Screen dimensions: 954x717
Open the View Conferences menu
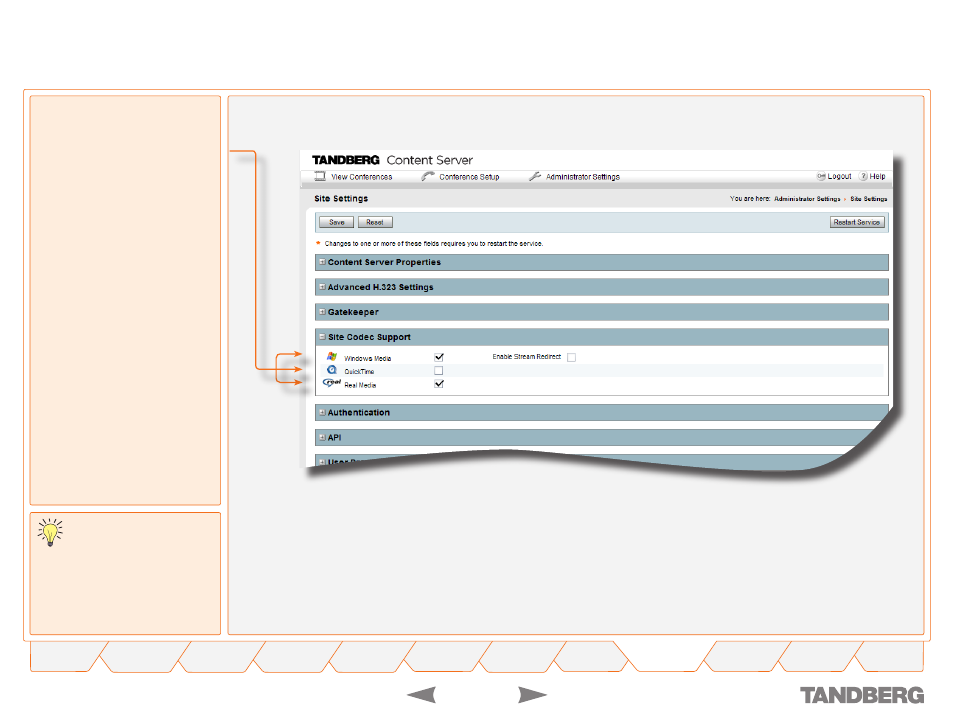[x=361, y=177]
